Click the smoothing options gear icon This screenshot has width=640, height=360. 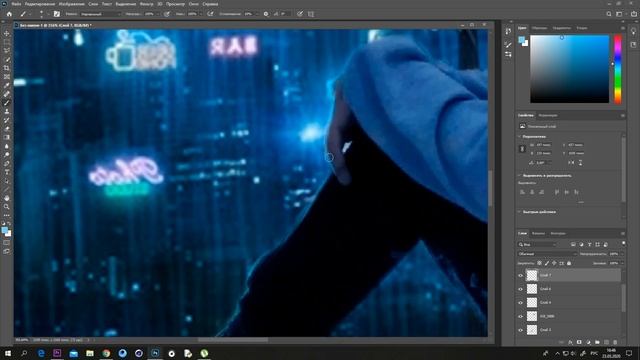(266, 14)
